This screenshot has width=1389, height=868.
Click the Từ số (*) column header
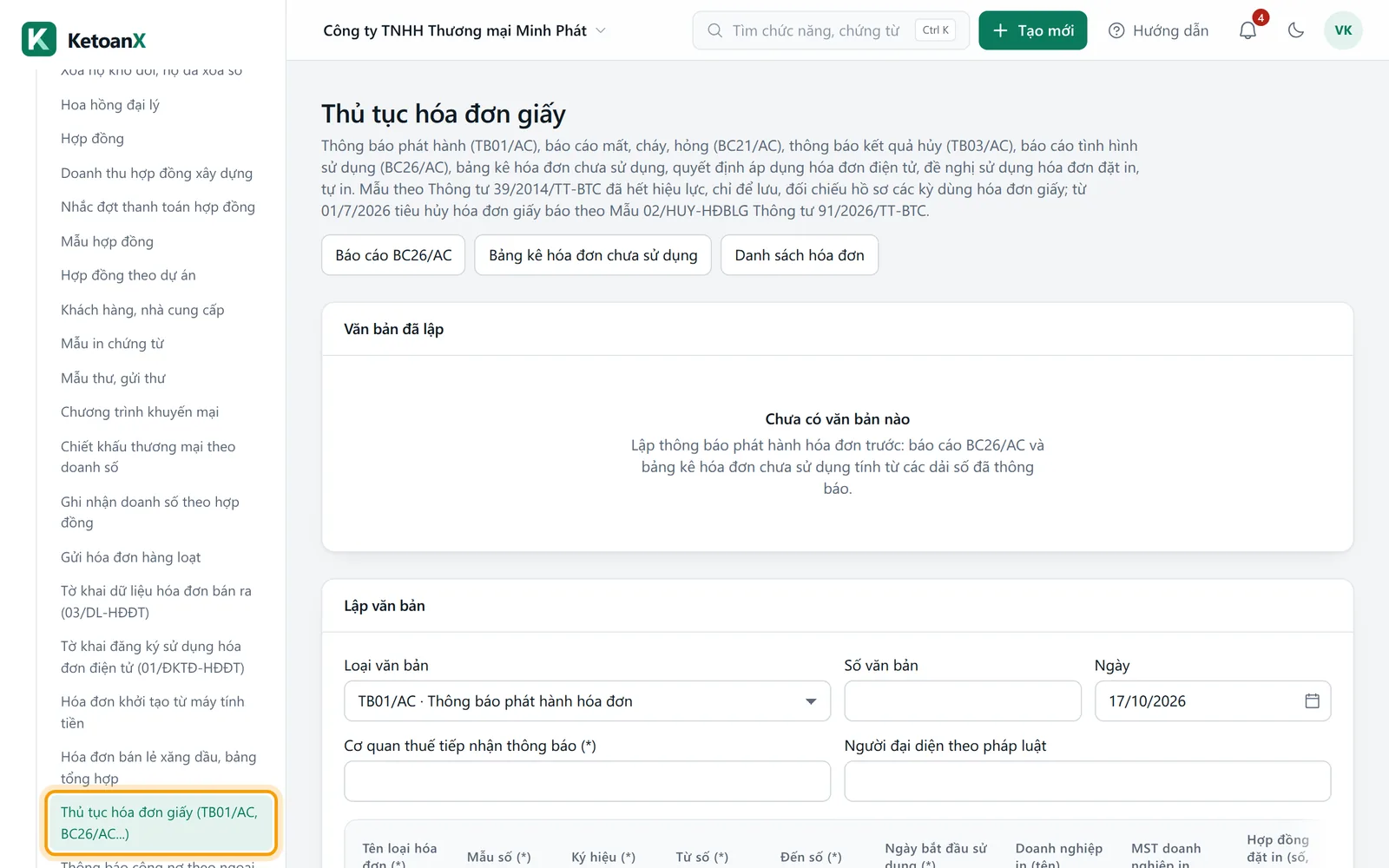point(702,857)
